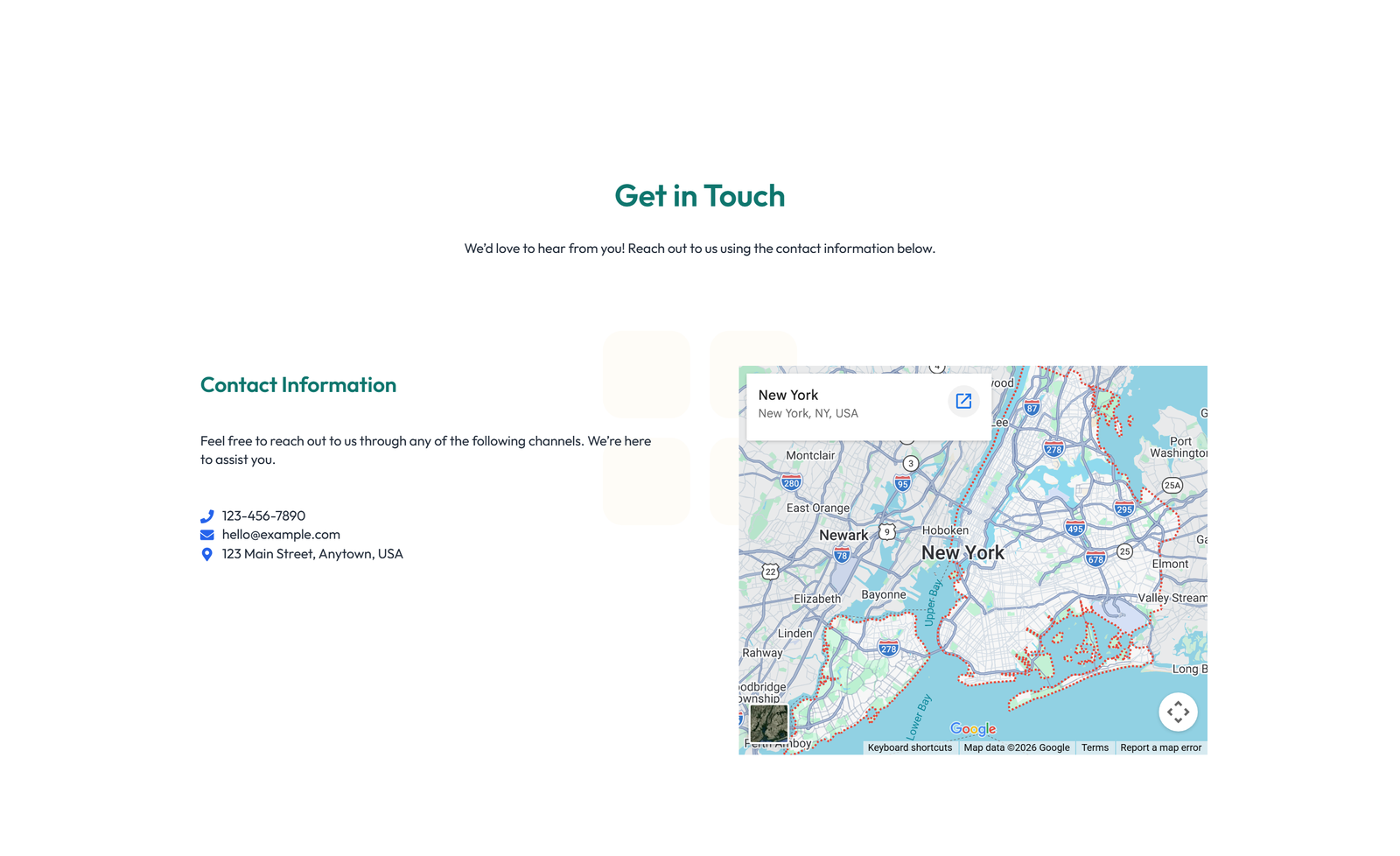Email hello@example.com via its link
Viewport: 1400px width, 856px height.
click(280, 534)
